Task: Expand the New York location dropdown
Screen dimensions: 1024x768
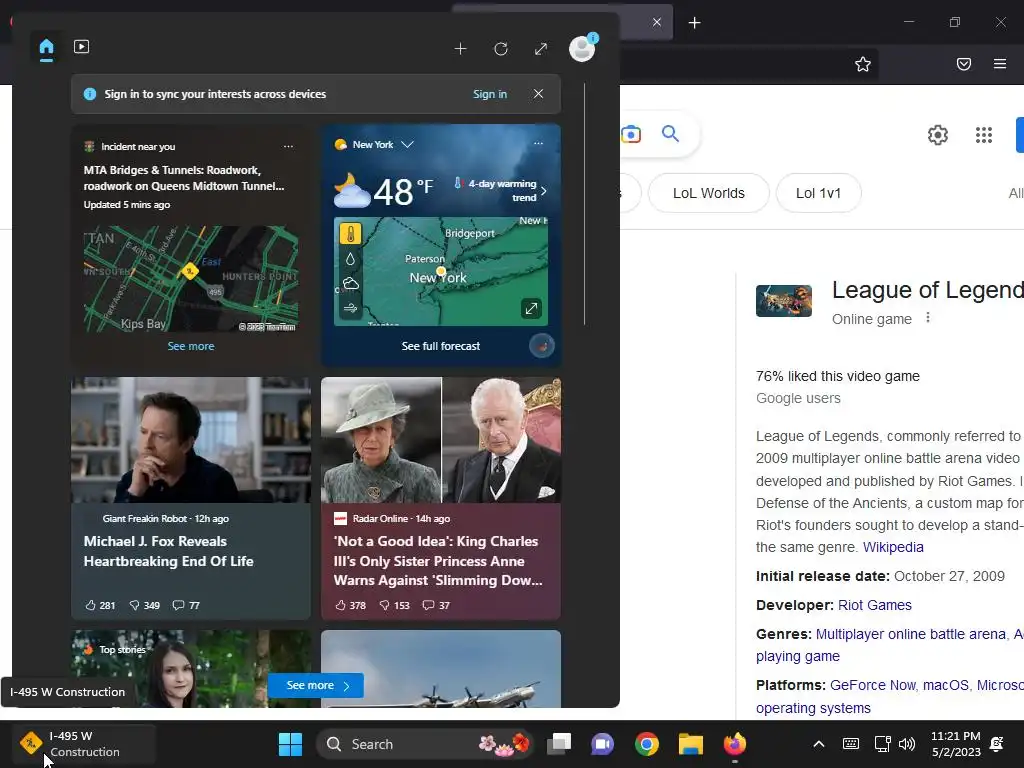Action: tap(408, 144)
